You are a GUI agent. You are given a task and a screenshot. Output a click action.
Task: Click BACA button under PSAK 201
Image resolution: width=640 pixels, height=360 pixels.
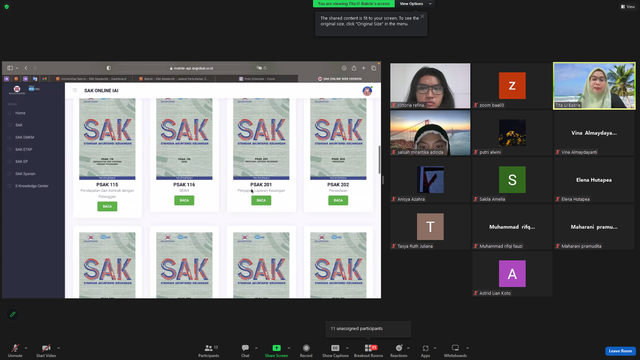pos(261,200)
